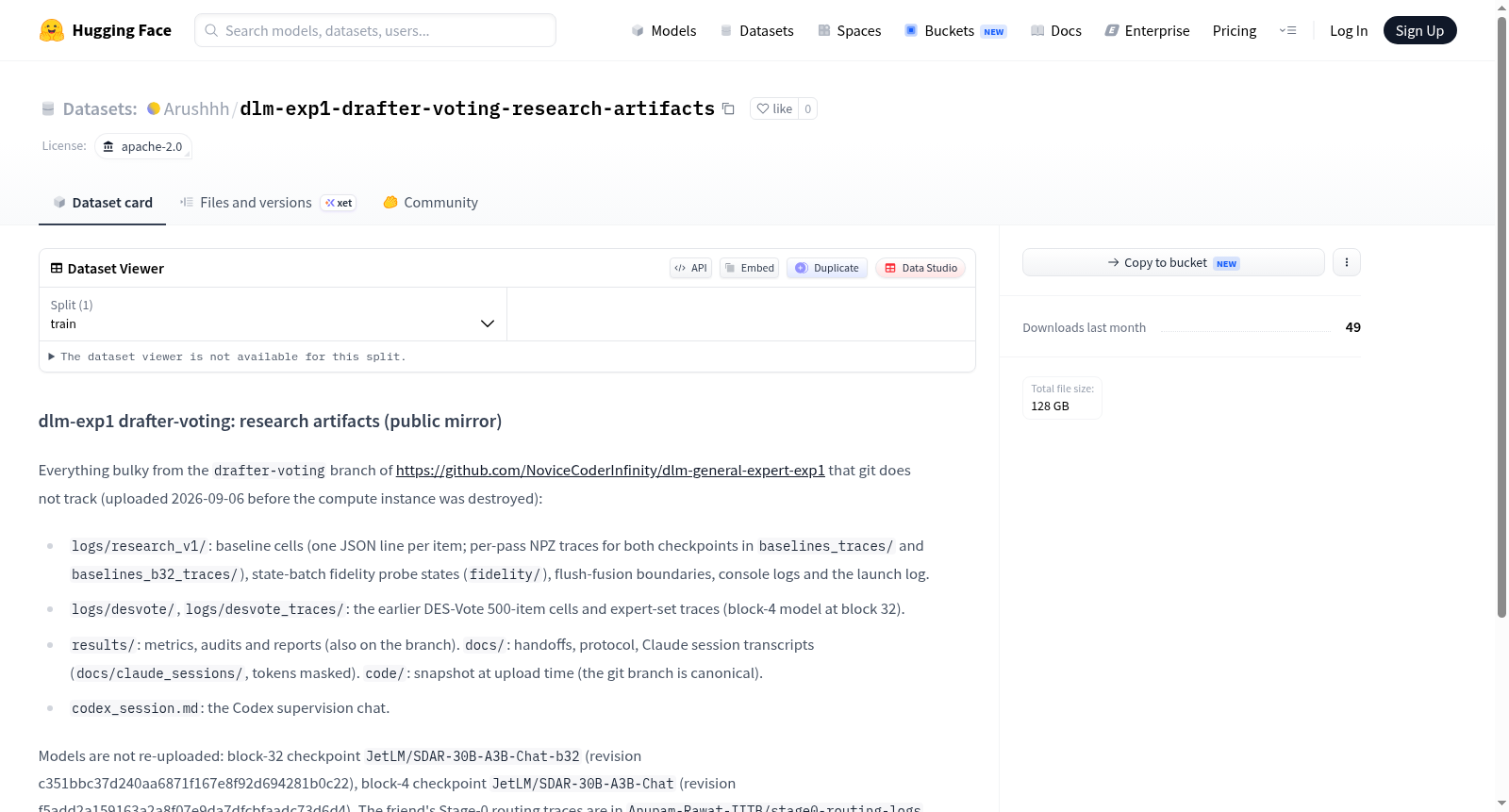Image resolution: width=1509 pixels, height=812 pixels.
Task: Open the Enterprise page
Action: [x=1148, y=30]
